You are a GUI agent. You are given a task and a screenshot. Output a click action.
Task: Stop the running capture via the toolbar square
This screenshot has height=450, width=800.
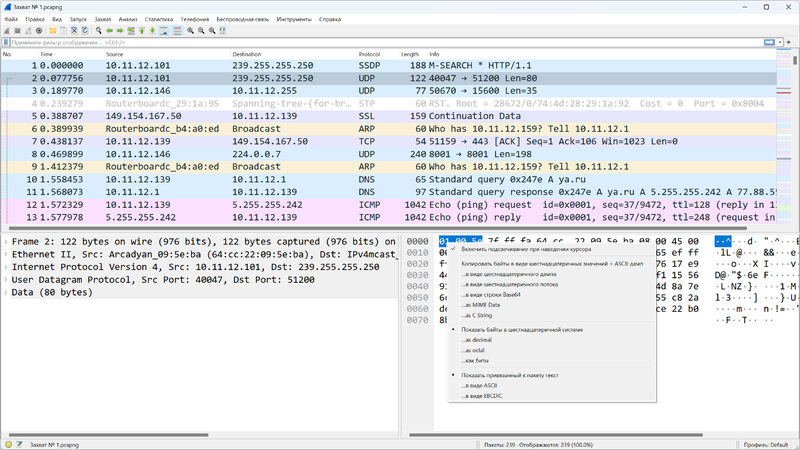[17, 31]
